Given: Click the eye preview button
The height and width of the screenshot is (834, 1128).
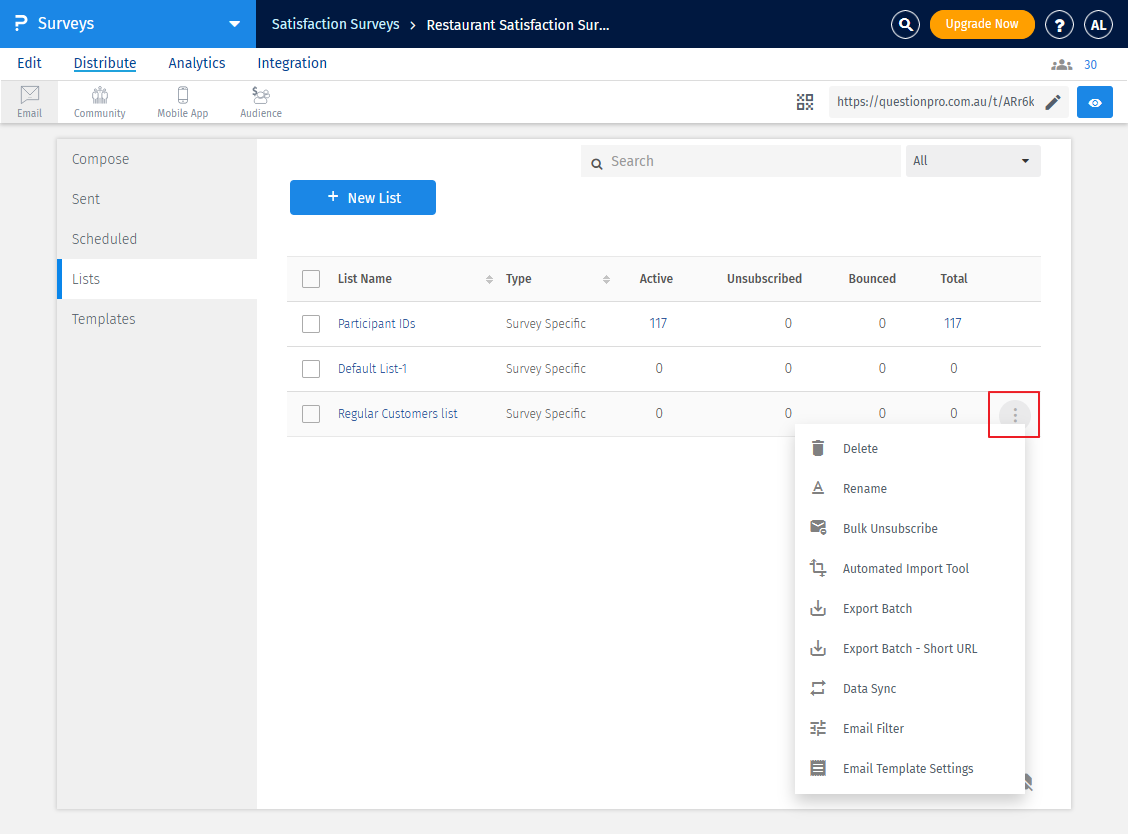Looking at the screenshot, I should 1095,102.
